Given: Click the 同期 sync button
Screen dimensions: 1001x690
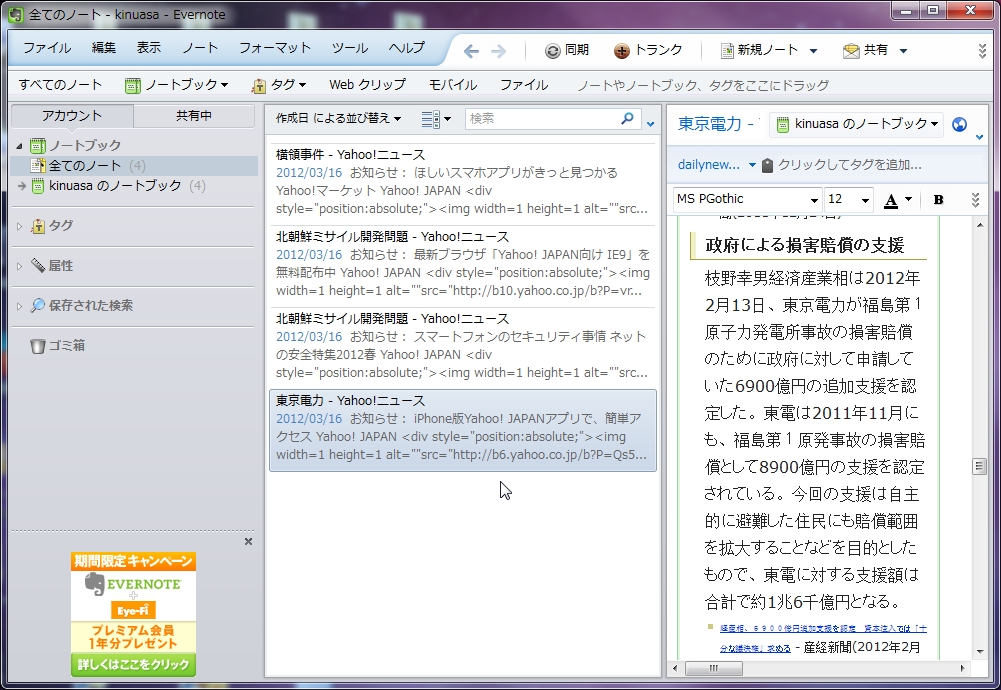Looking at the screenshot, I should click(567, 50).
